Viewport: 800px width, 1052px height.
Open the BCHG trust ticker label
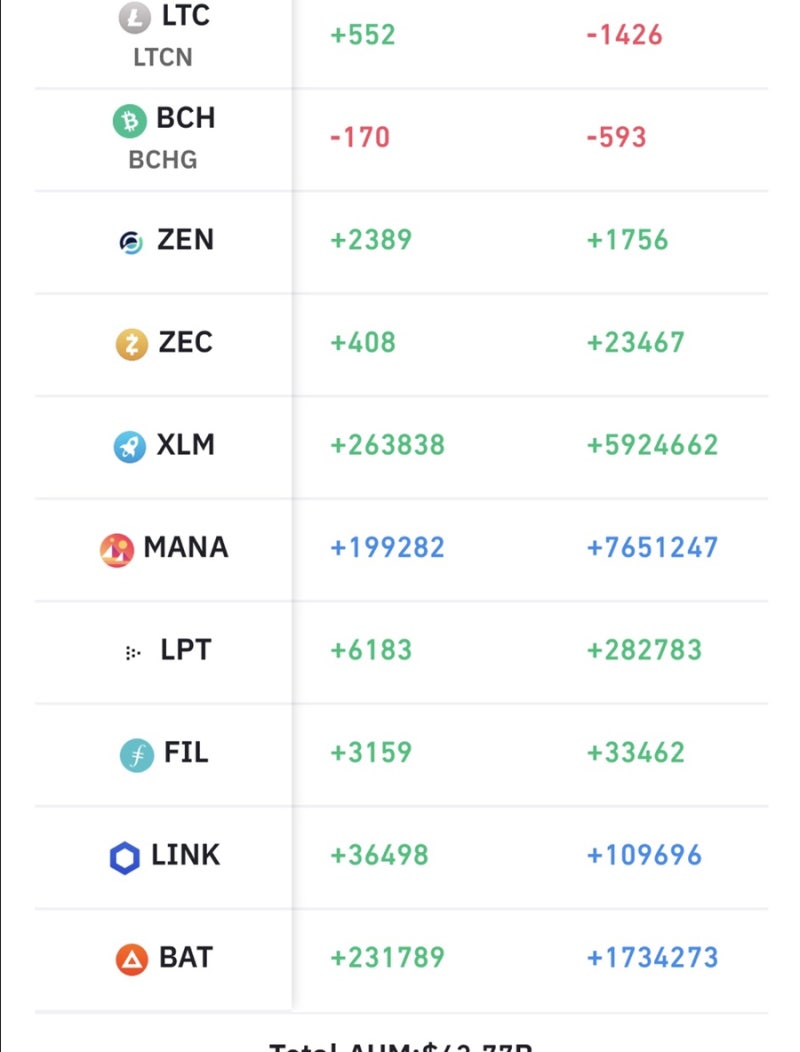click(x=162, y=160)
